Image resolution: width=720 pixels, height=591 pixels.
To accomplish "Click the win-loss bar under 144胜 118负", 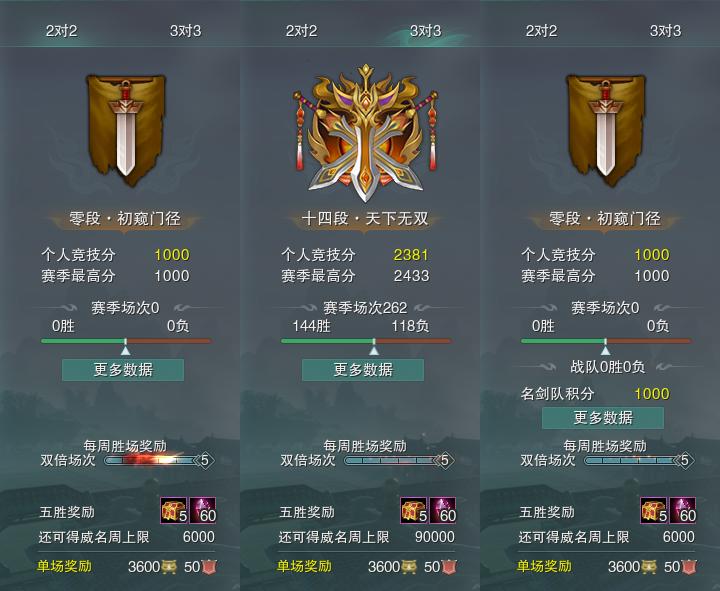I will (366, 341).
